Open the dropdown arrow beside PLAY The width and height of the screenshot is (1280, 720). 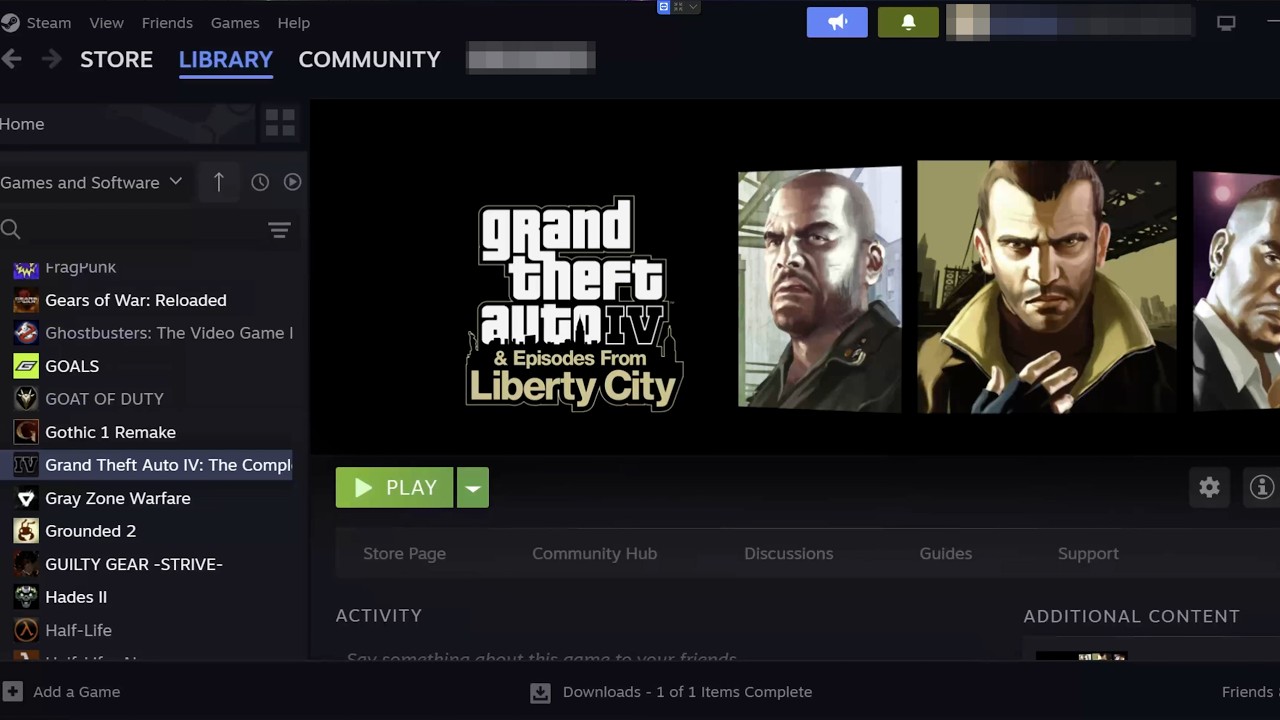point(473,488)
